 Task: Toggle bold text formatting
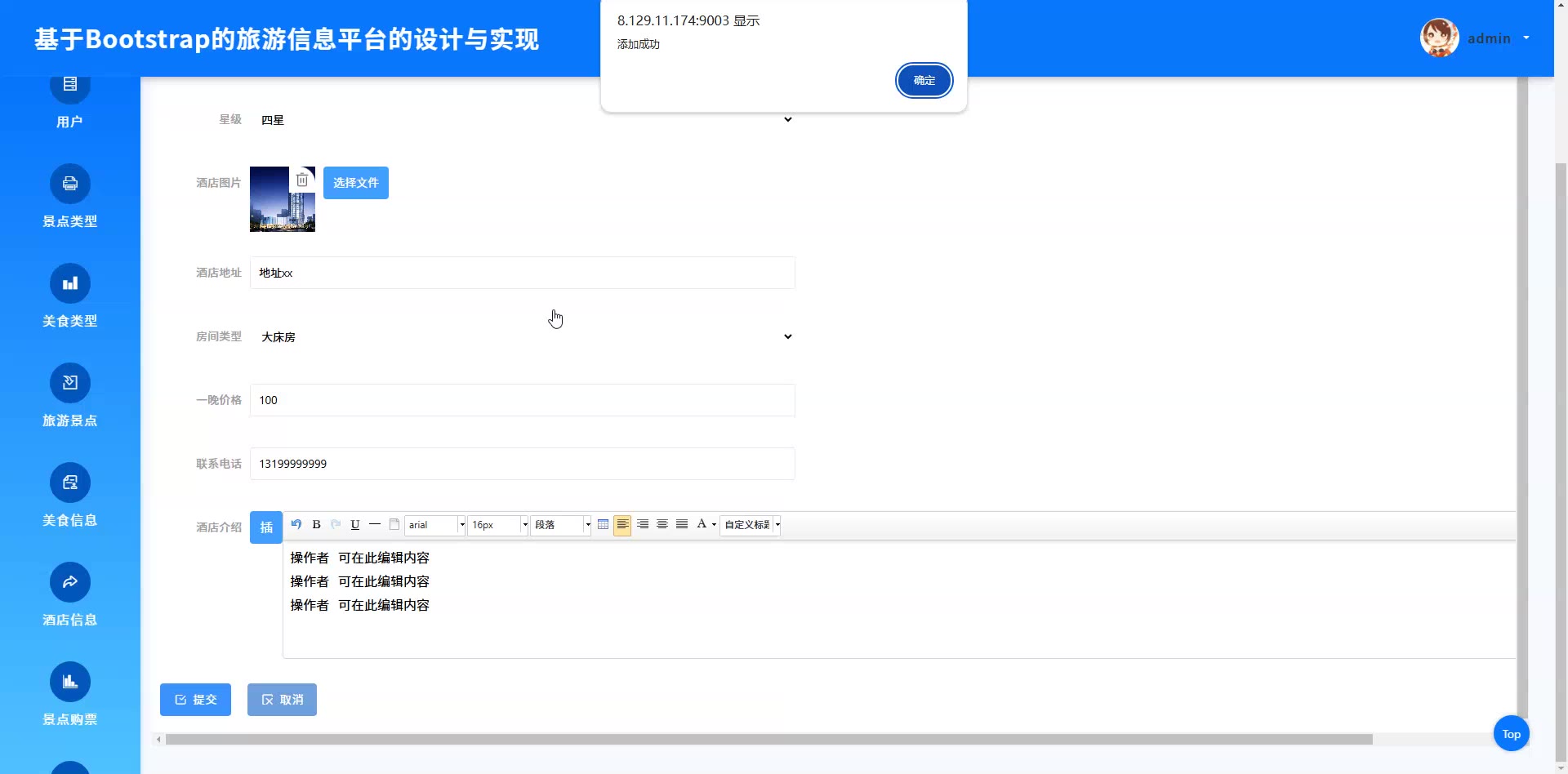click(316, 524)
